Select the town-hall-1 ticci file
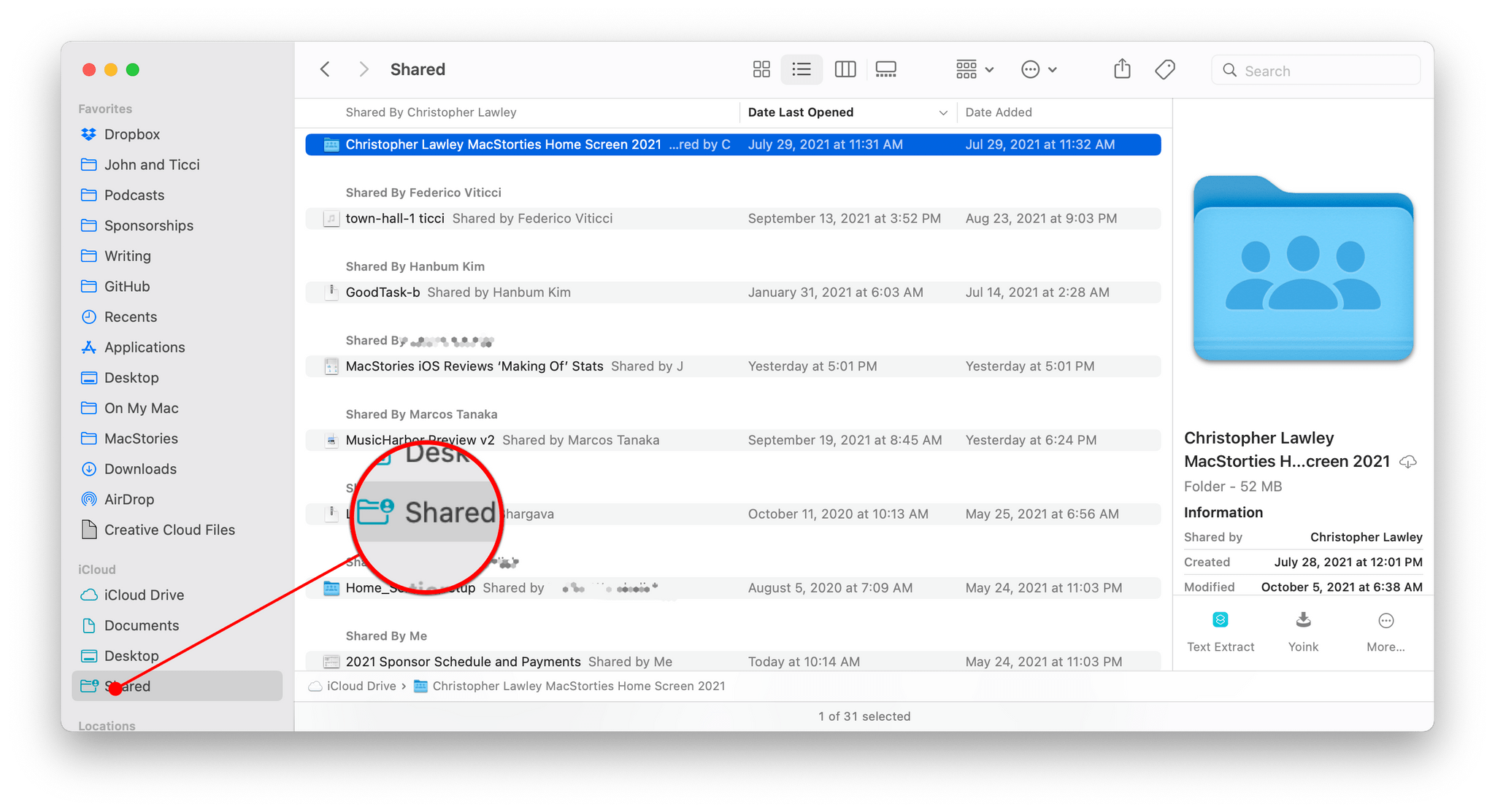The image size is (1495, 812). pyautogui.click(x=733, y=218)
